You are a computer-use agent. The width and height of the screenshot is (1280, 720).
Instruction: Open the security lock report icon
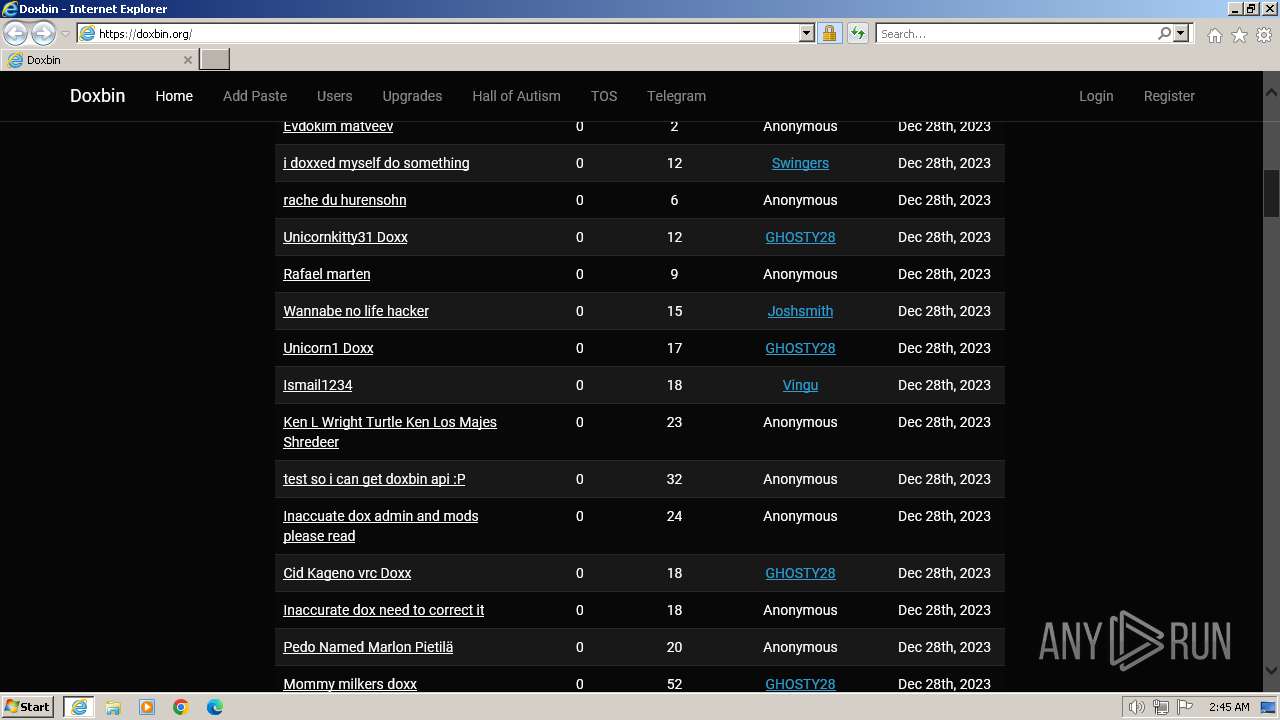[x=829, y=33]
